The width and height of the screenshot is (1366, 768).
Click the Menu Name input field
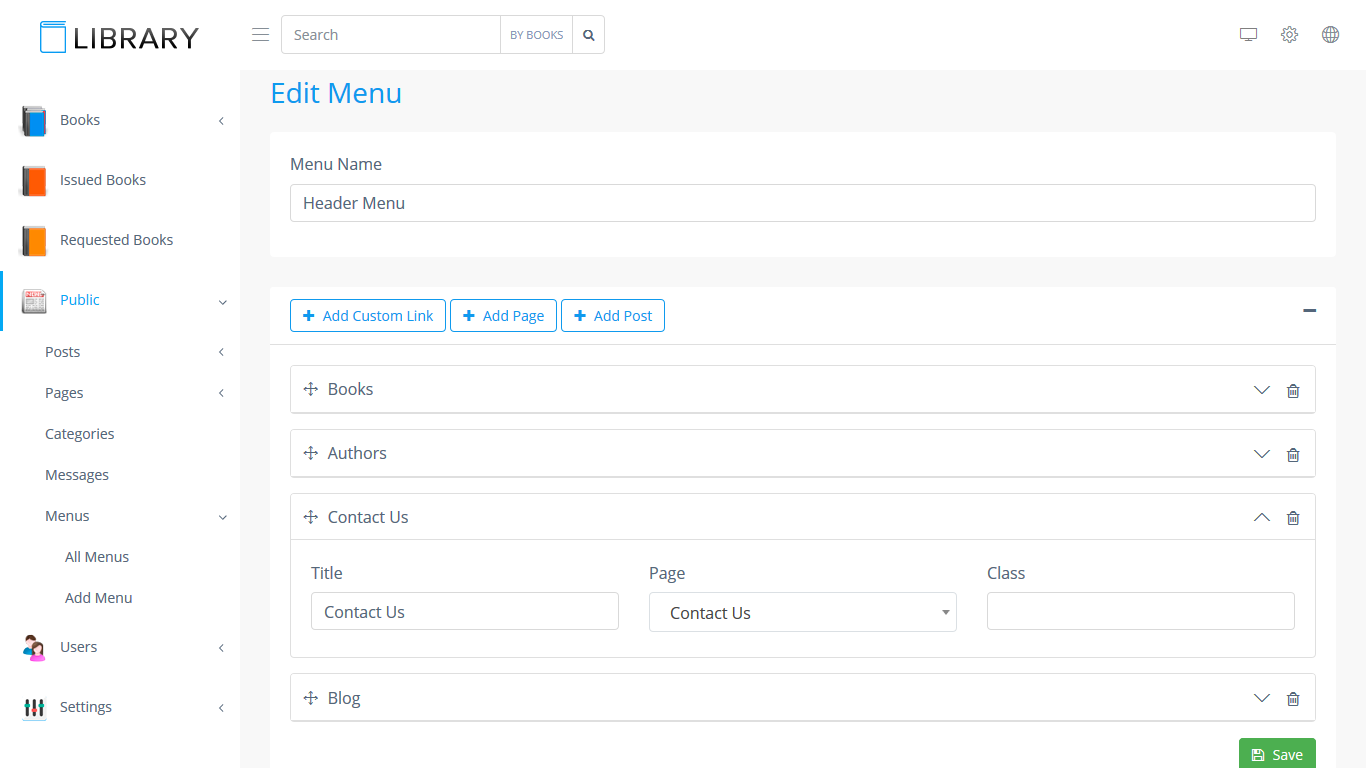(802, 203)
